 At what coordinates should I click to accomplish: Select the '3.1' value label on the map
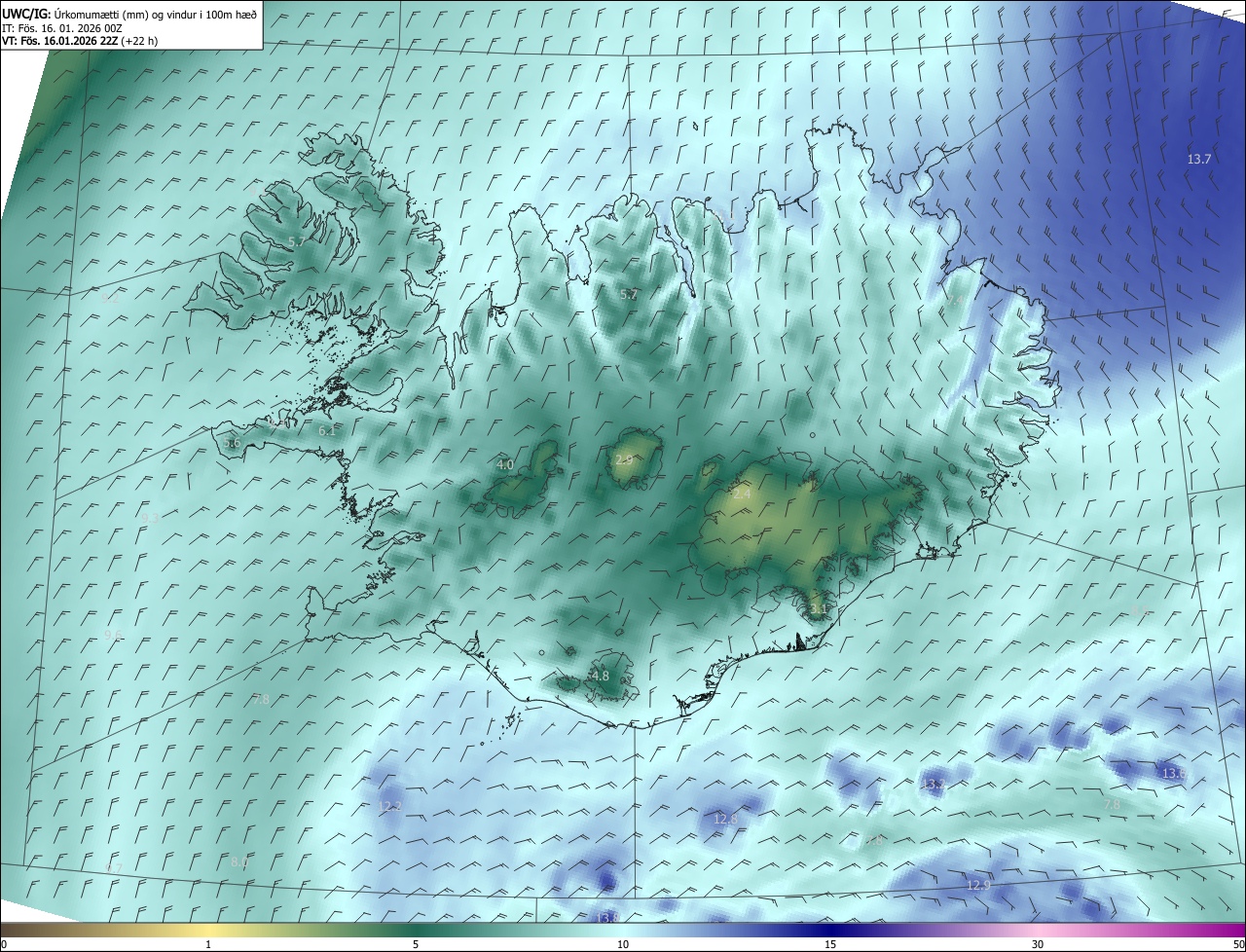click(x=818, y=610)
